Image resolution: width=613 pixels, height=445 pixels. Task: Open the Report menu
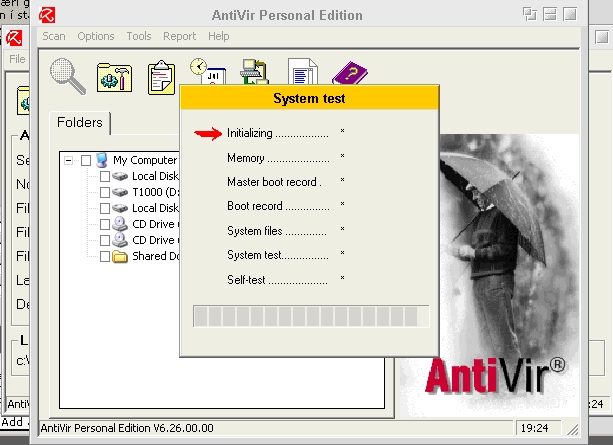click(179, 36)
